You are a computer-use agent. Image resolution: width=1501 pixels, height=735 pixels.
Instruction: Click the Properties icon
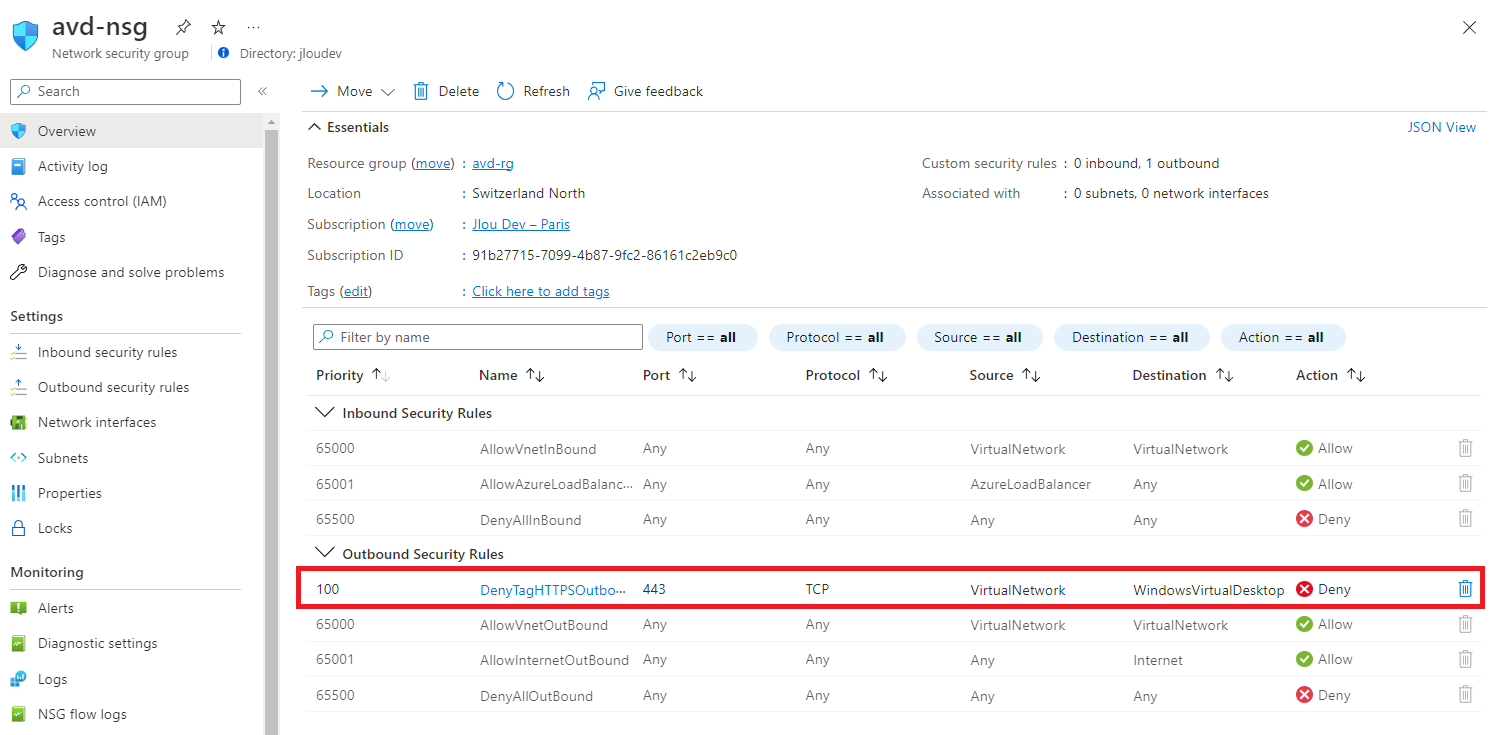(x=18, y=493)
